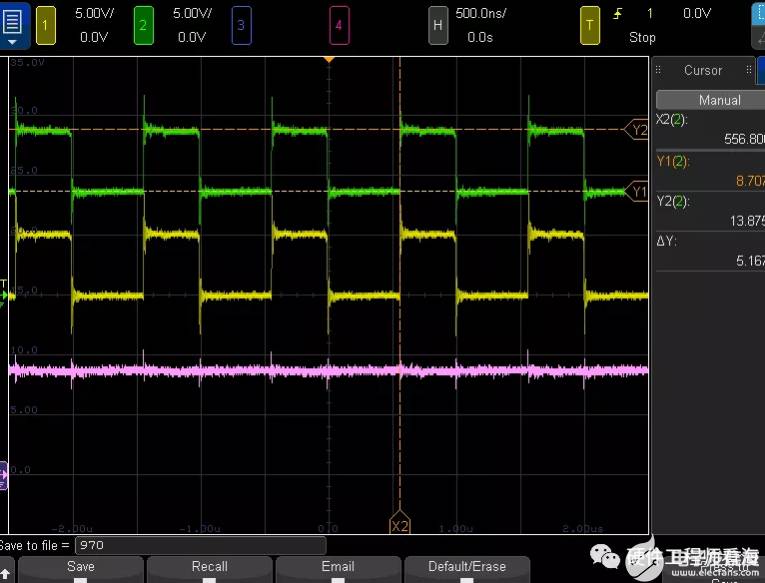Image resolution: width=765 pixels, height=583 pixels.
Task: Click the Save to file name field
Action: 201,545
